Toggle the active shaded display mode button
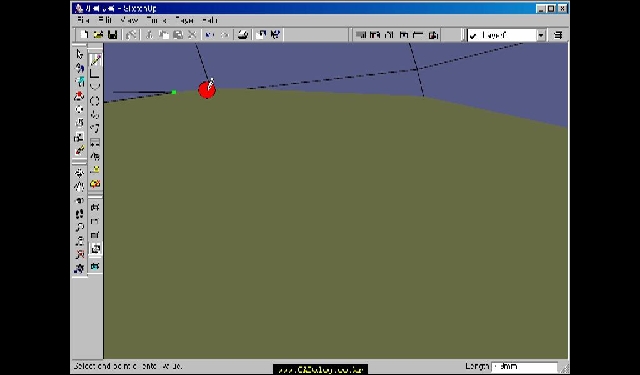This screenshot has height=375, width=640. pos(95,249)
